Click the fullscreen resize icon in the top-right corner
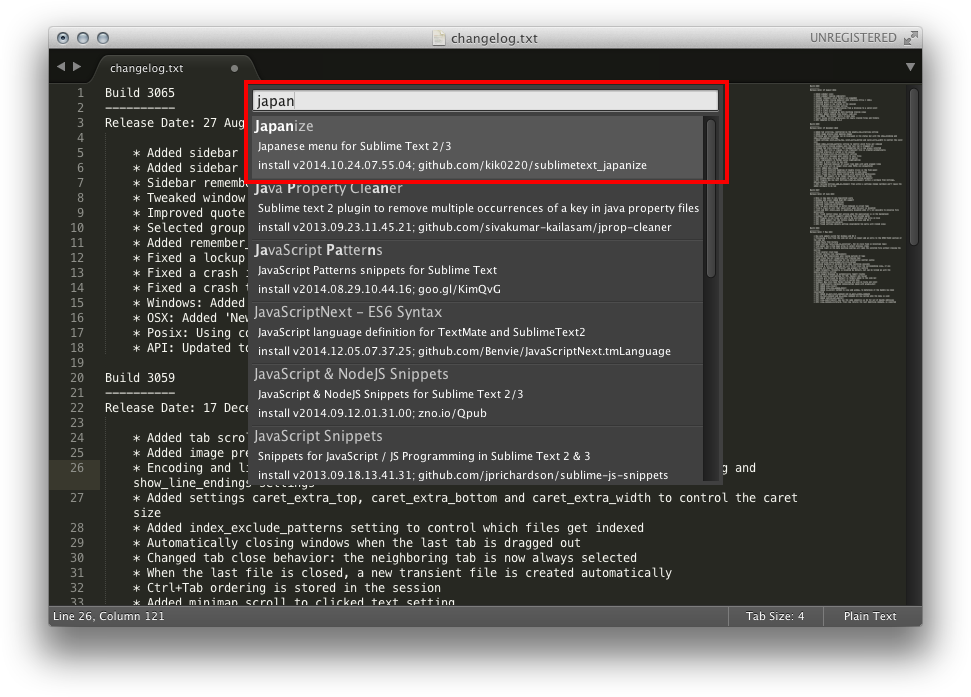This screenshot has width=971, height=697. coord(911,37)
